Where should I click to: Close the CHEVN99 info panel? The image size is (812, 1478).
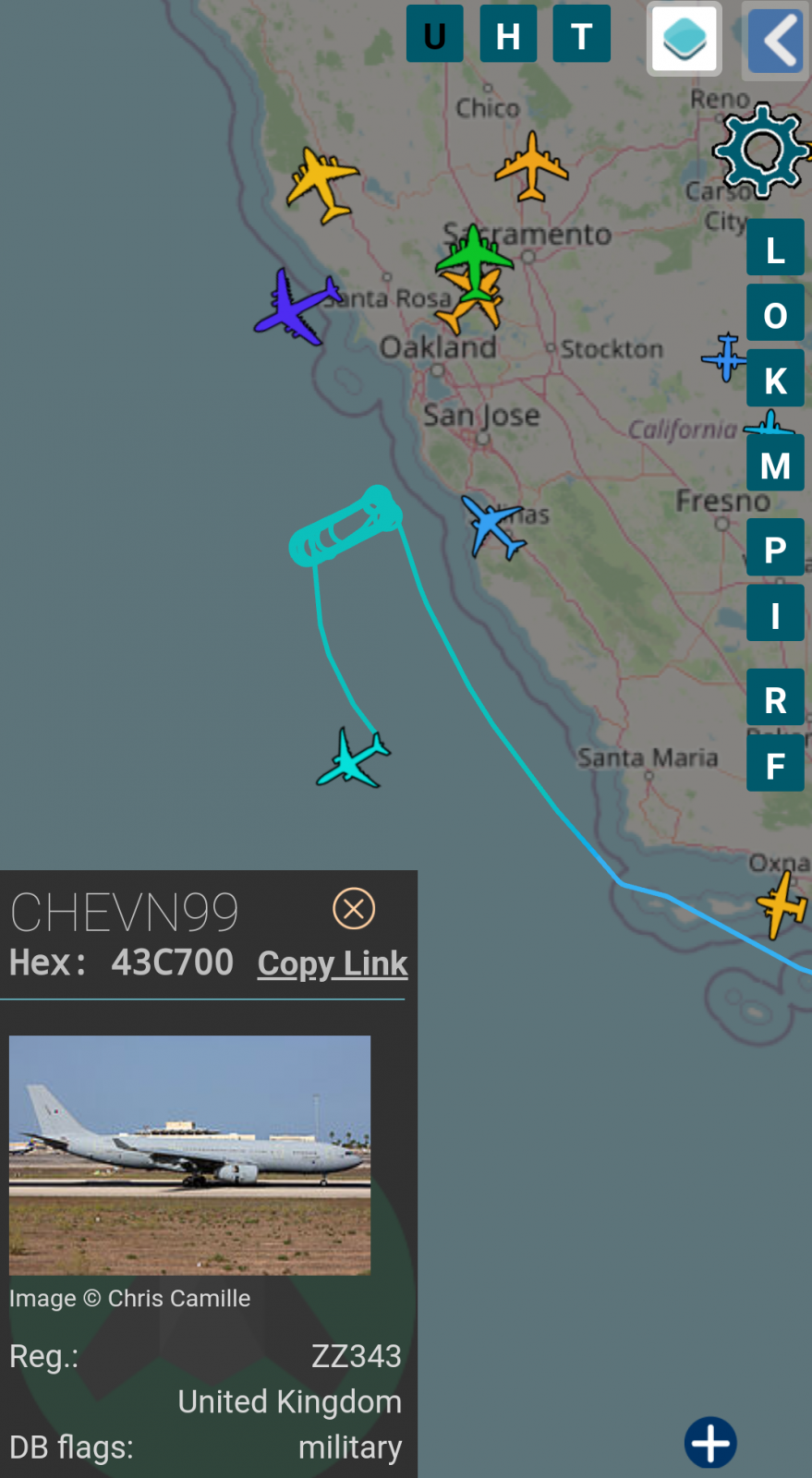pos(354,909)
